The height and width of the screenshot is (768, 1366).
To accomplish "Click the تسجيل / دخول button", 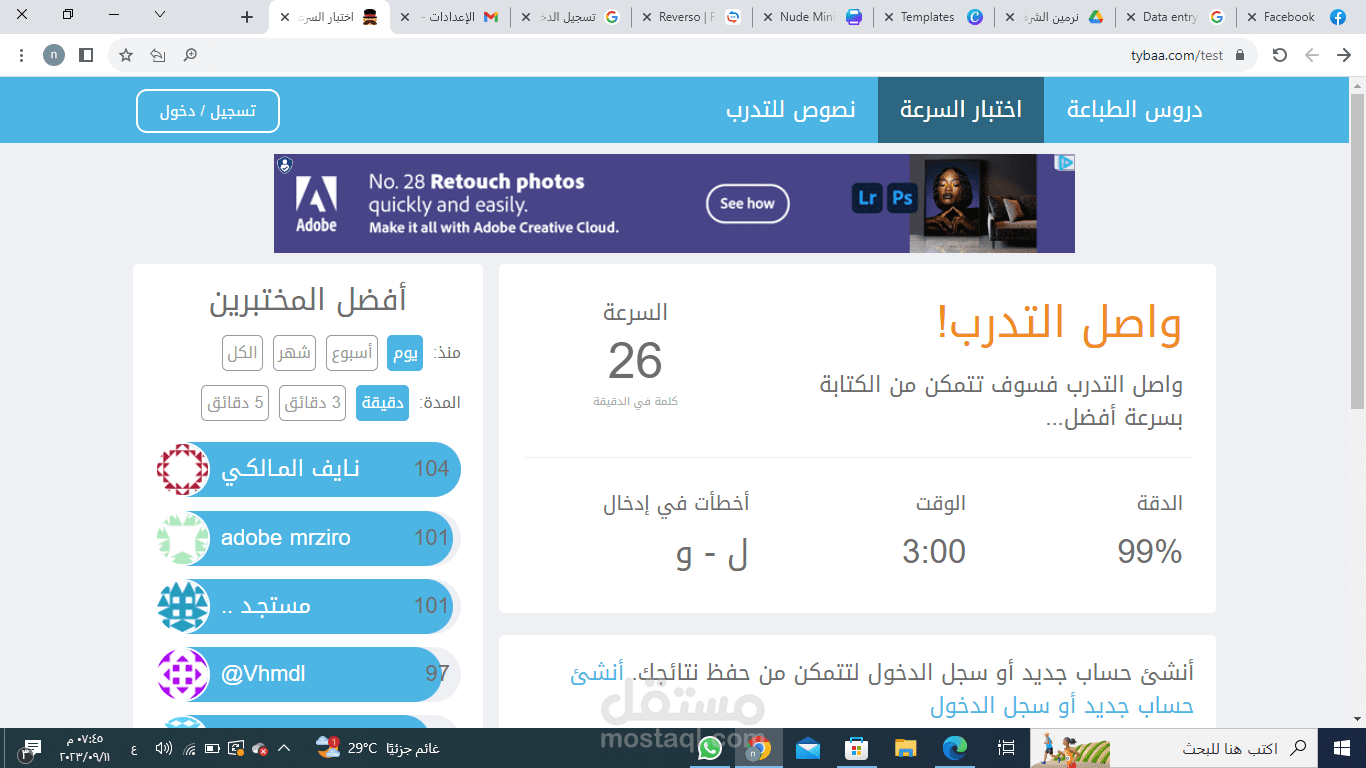I will [207, 111].
